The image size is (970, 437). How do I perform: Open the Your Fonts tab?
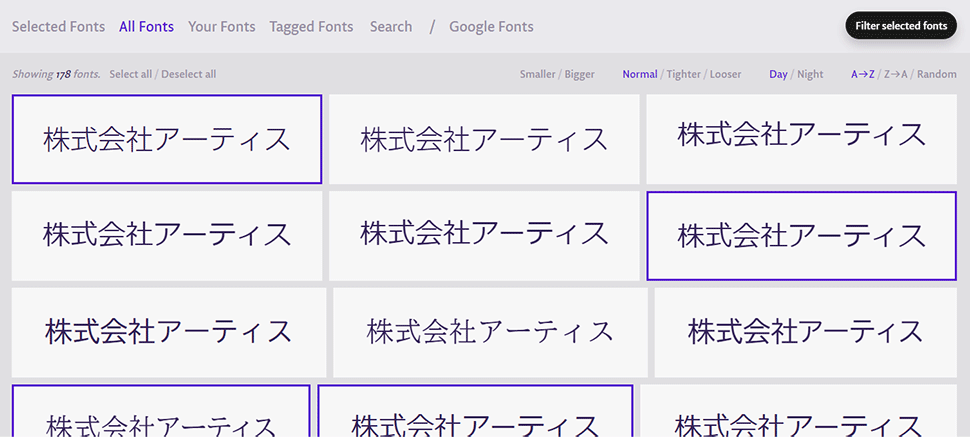221,27
